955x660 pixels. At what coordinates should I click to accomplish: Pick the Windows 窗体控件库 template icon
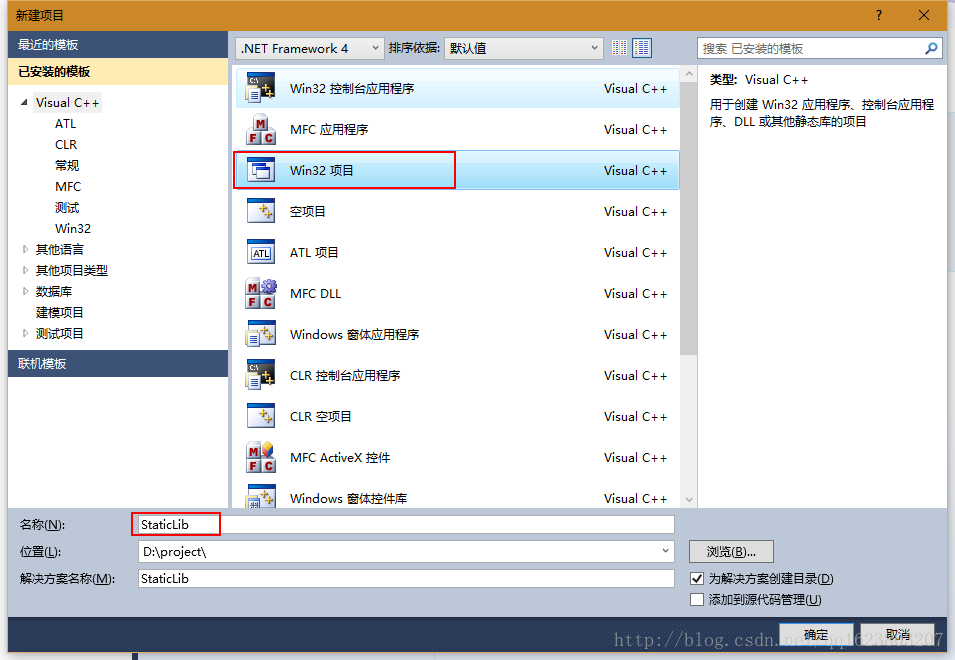261,497
